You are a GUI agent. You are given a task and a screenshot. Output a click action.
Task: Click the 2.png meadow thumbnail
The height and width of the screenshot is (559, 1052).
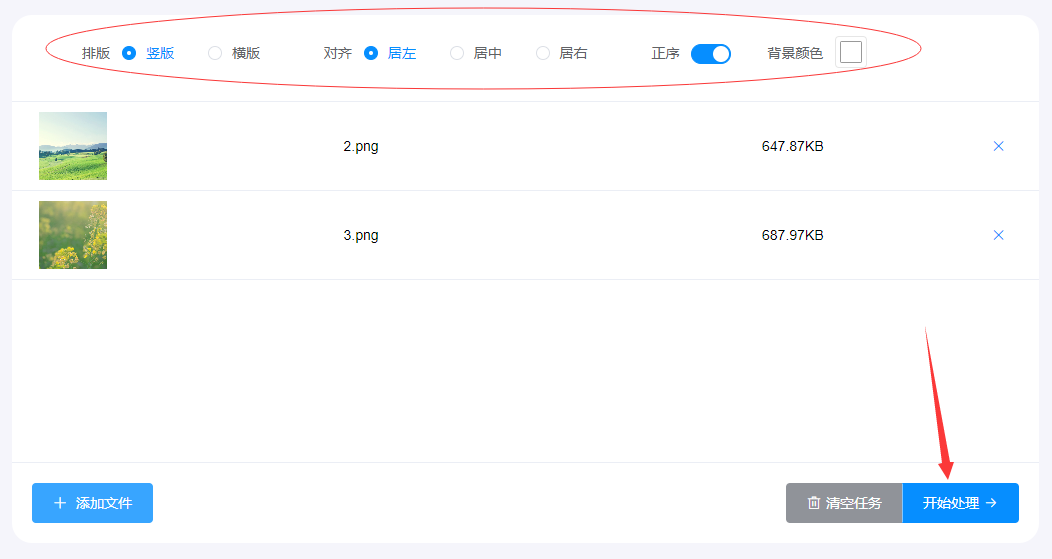[73, 146]
